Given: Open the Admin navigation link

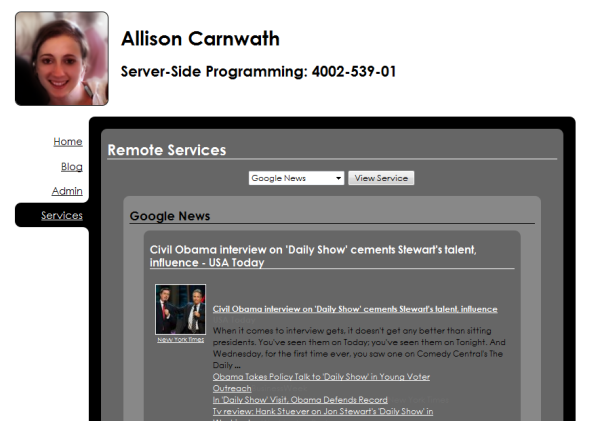Looking at the screenshot, I should coord(67,191).
